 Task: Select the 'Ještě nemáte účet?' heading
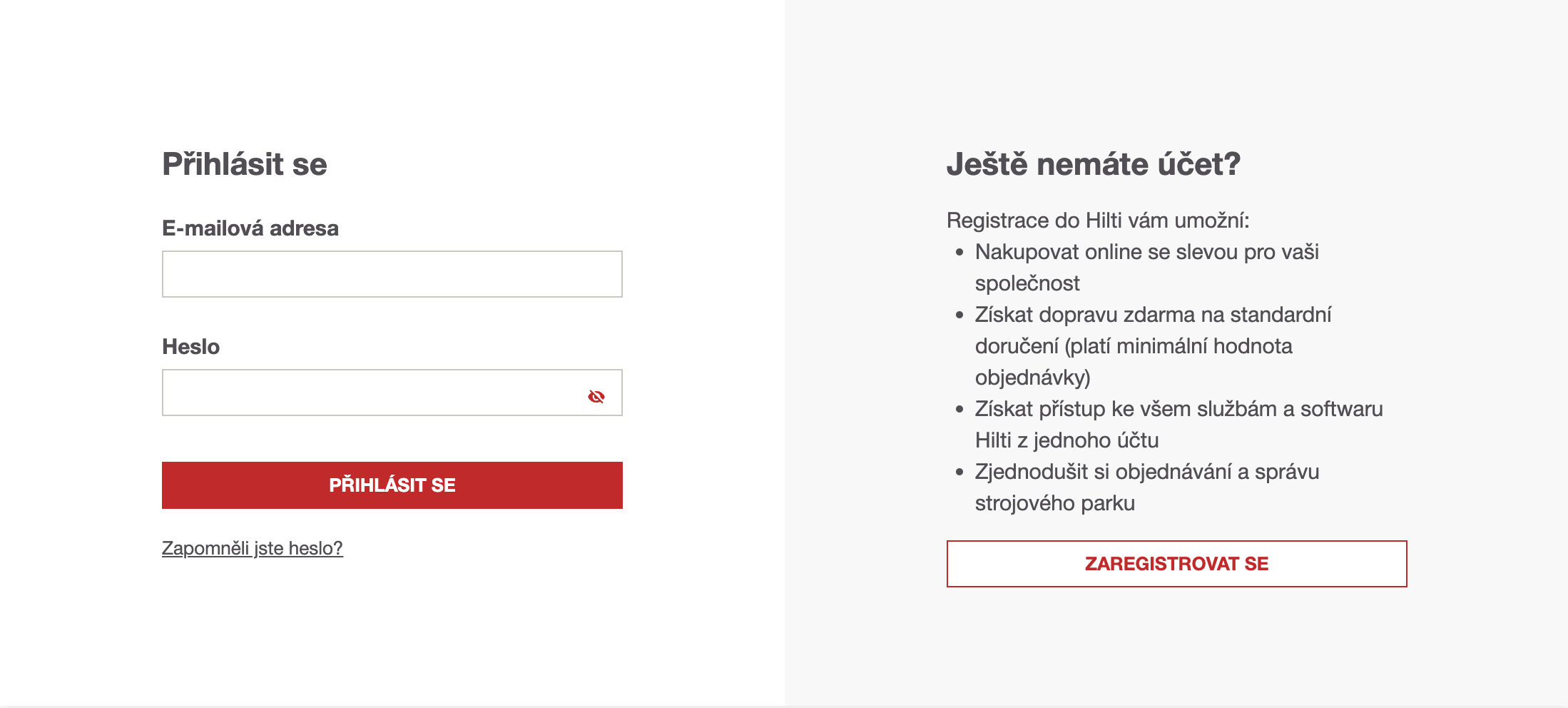coord(1094,164)
